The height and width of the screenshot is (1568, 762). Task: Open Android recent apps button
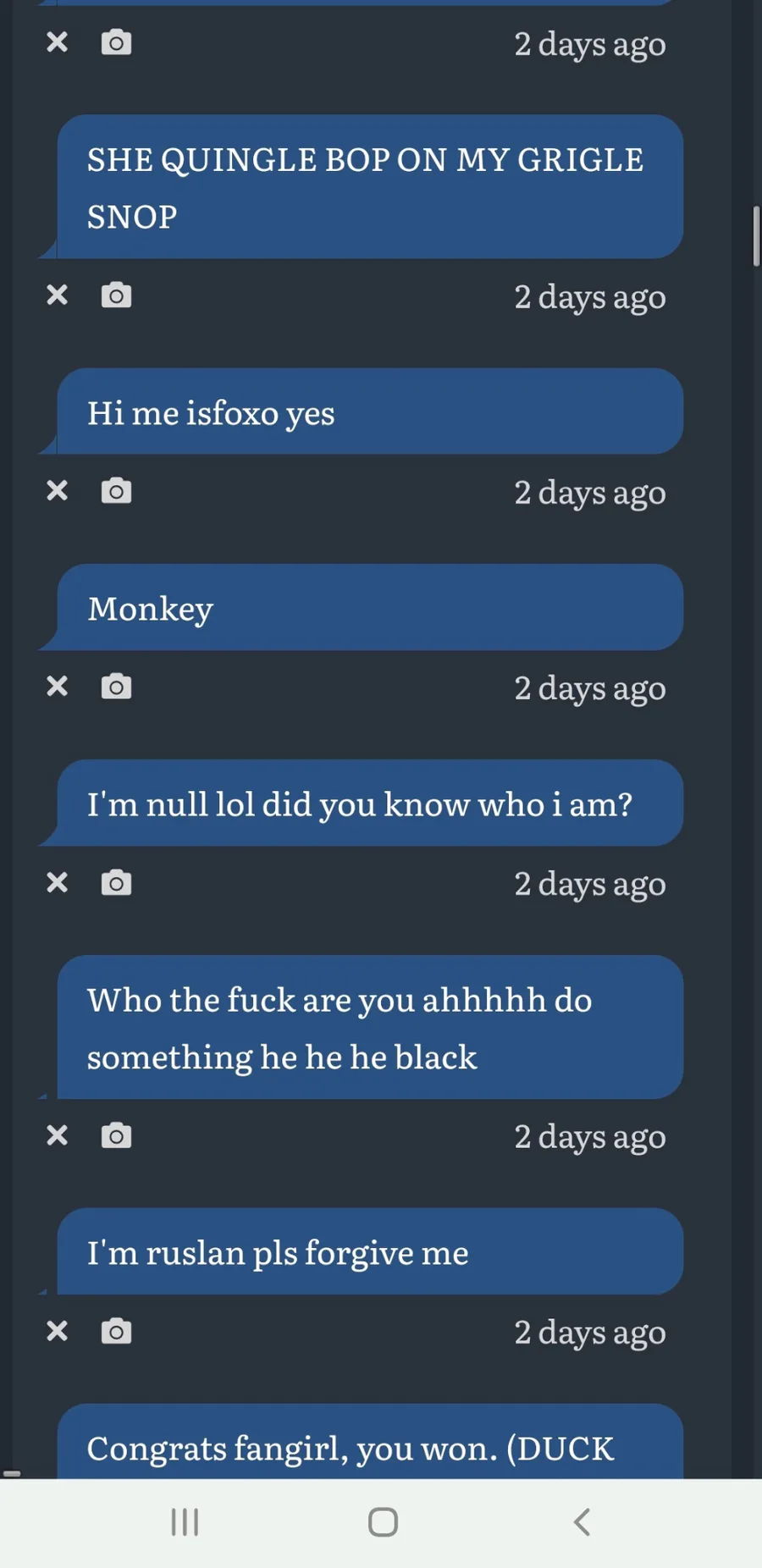[x=185, y=1521]
